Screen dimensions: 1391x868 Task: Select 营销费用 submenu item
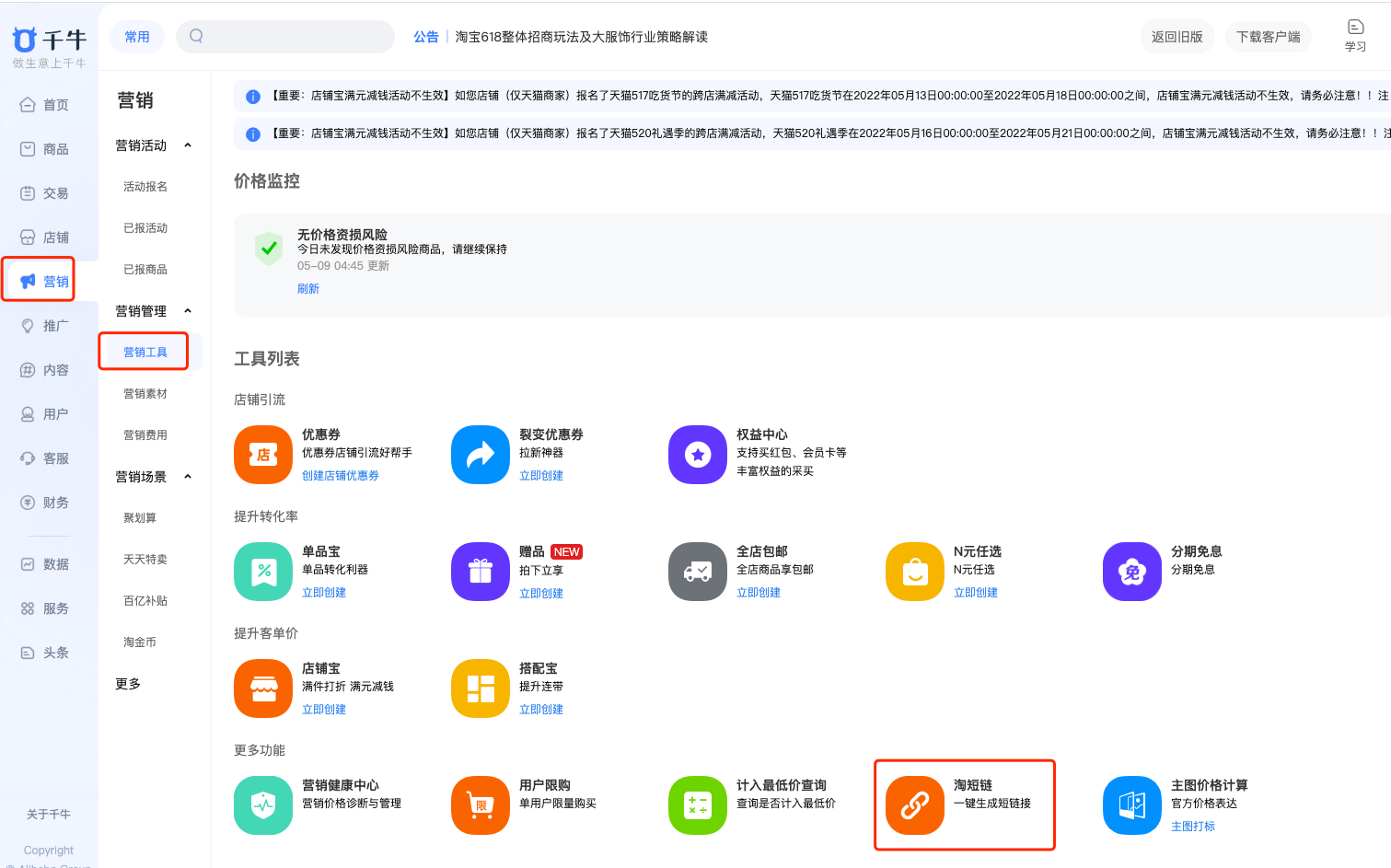click(145, 435)
